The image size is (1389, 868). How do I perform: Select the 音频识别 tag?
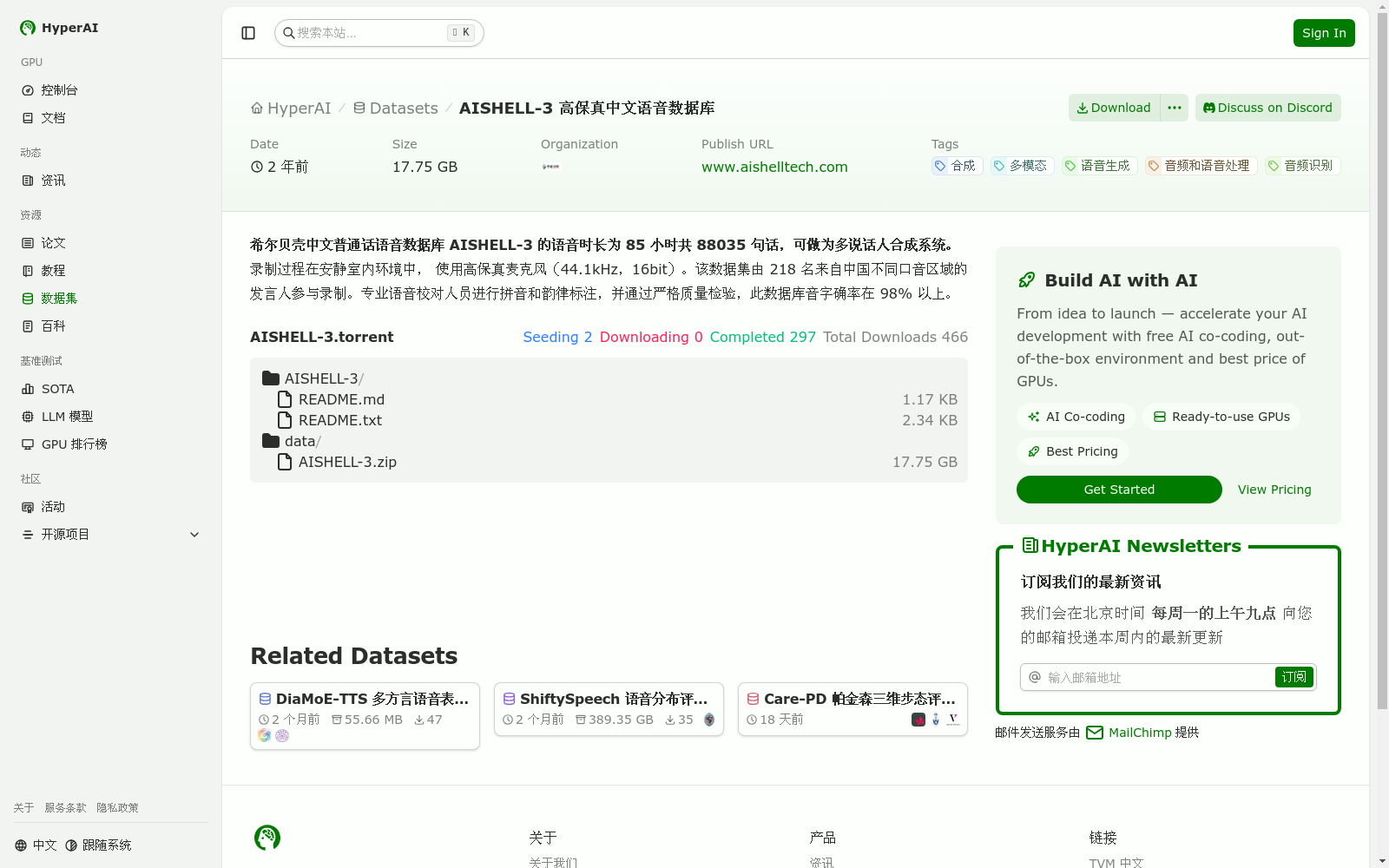coord(1302,166)
